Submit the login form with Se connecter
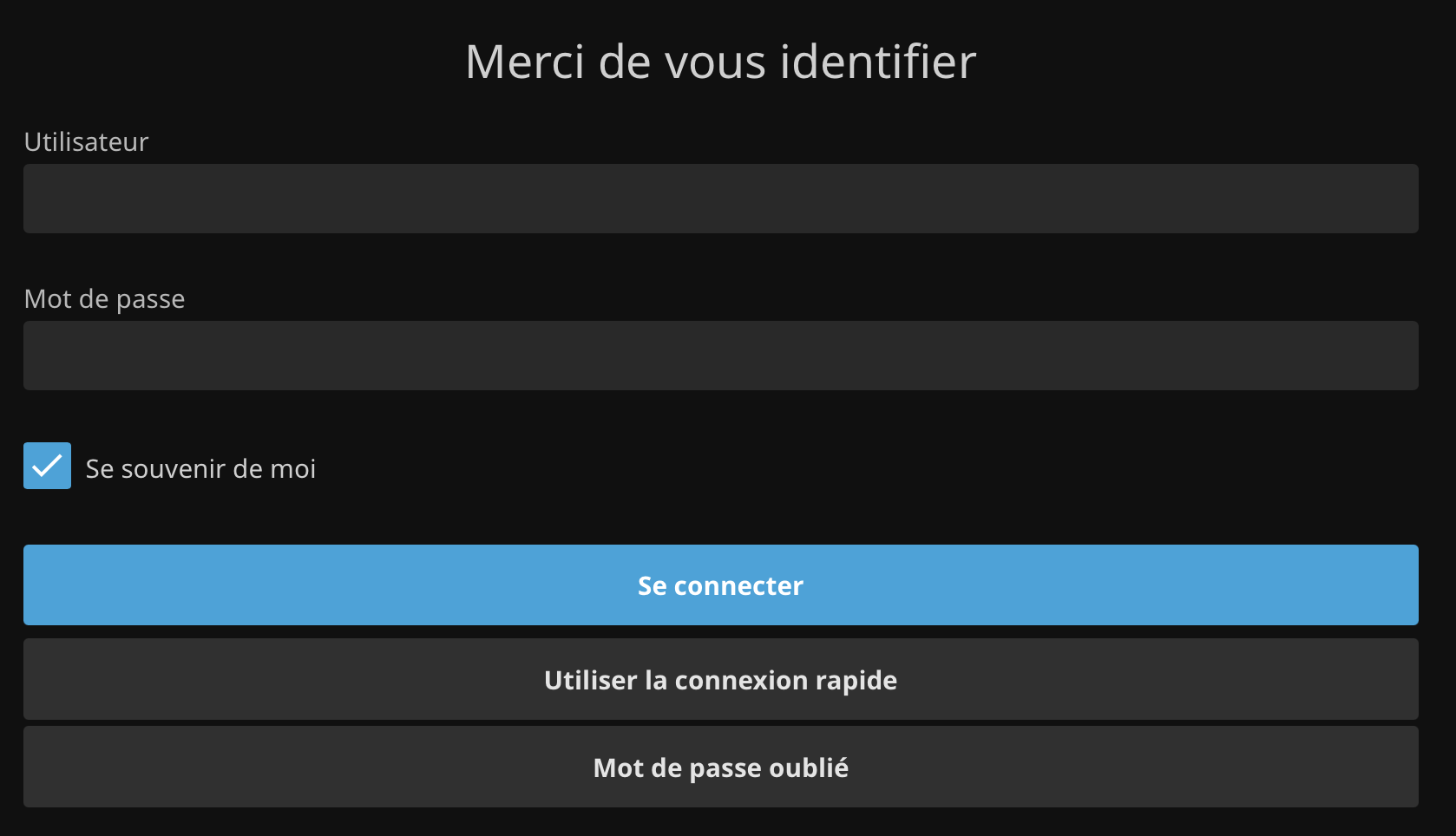 pyautogui.click(x=720, y=585)
